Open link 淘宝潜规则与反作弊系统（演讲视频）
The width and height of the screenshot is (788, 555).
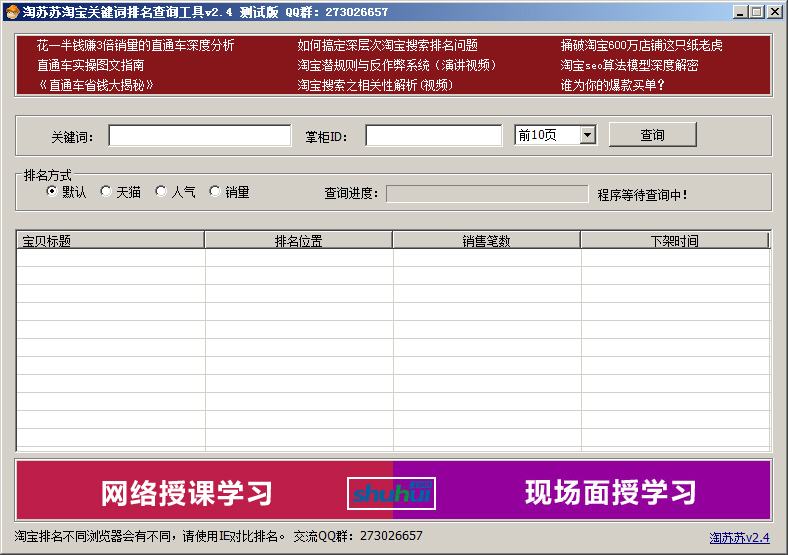point(397,65)
